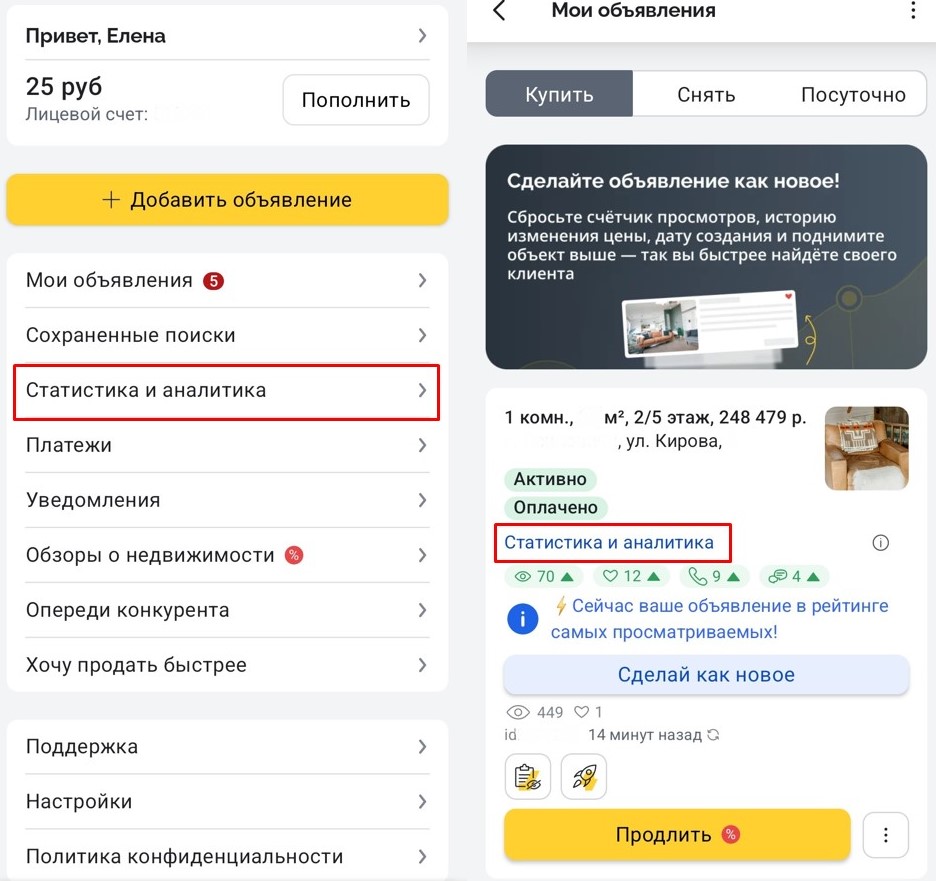This screenshot has width=936, height=881.
Task: Tap the apartment listing photo thumbnail
Action: (x=866, y=448)
